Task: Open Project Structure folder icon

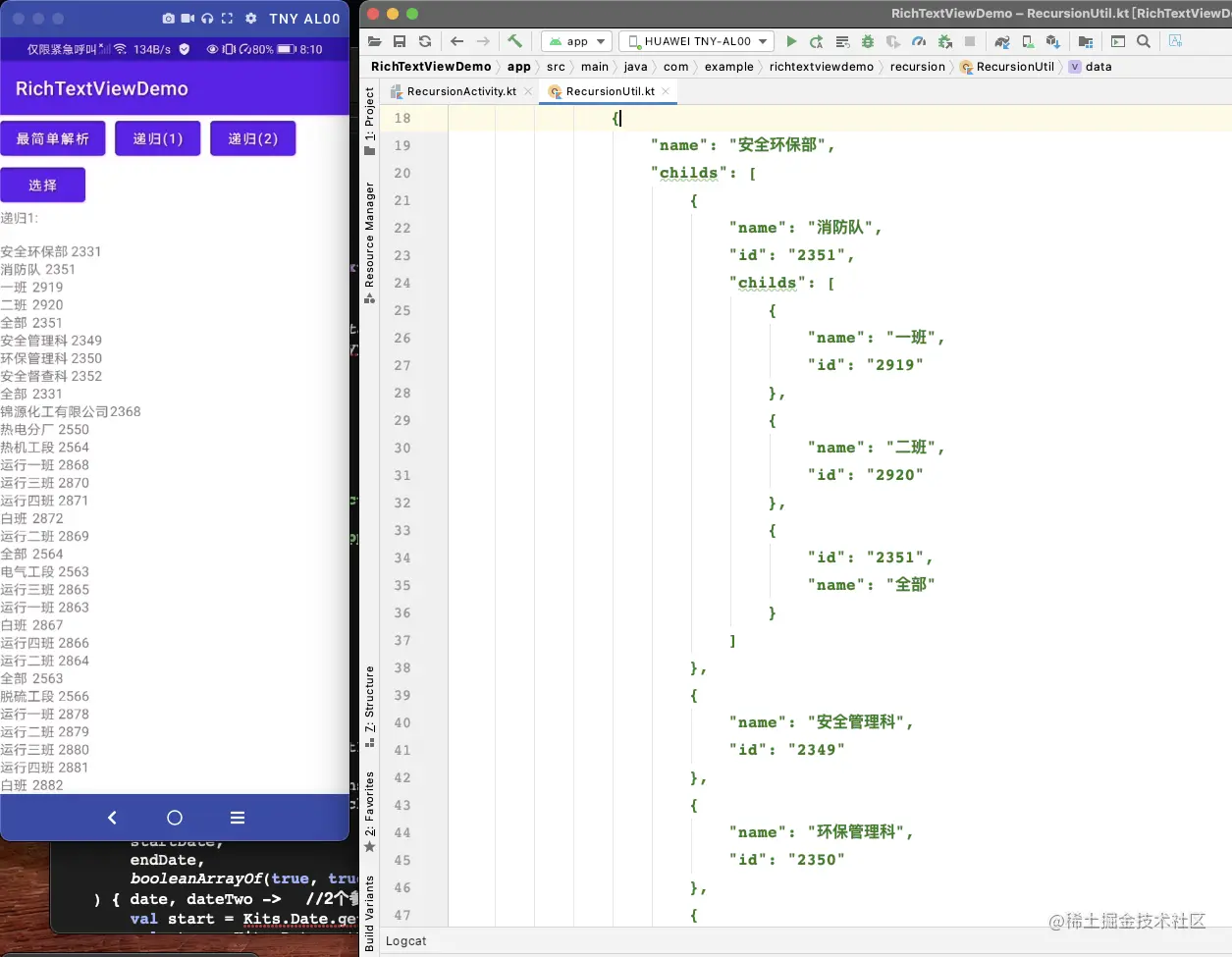Action: tap(1086, 41)
